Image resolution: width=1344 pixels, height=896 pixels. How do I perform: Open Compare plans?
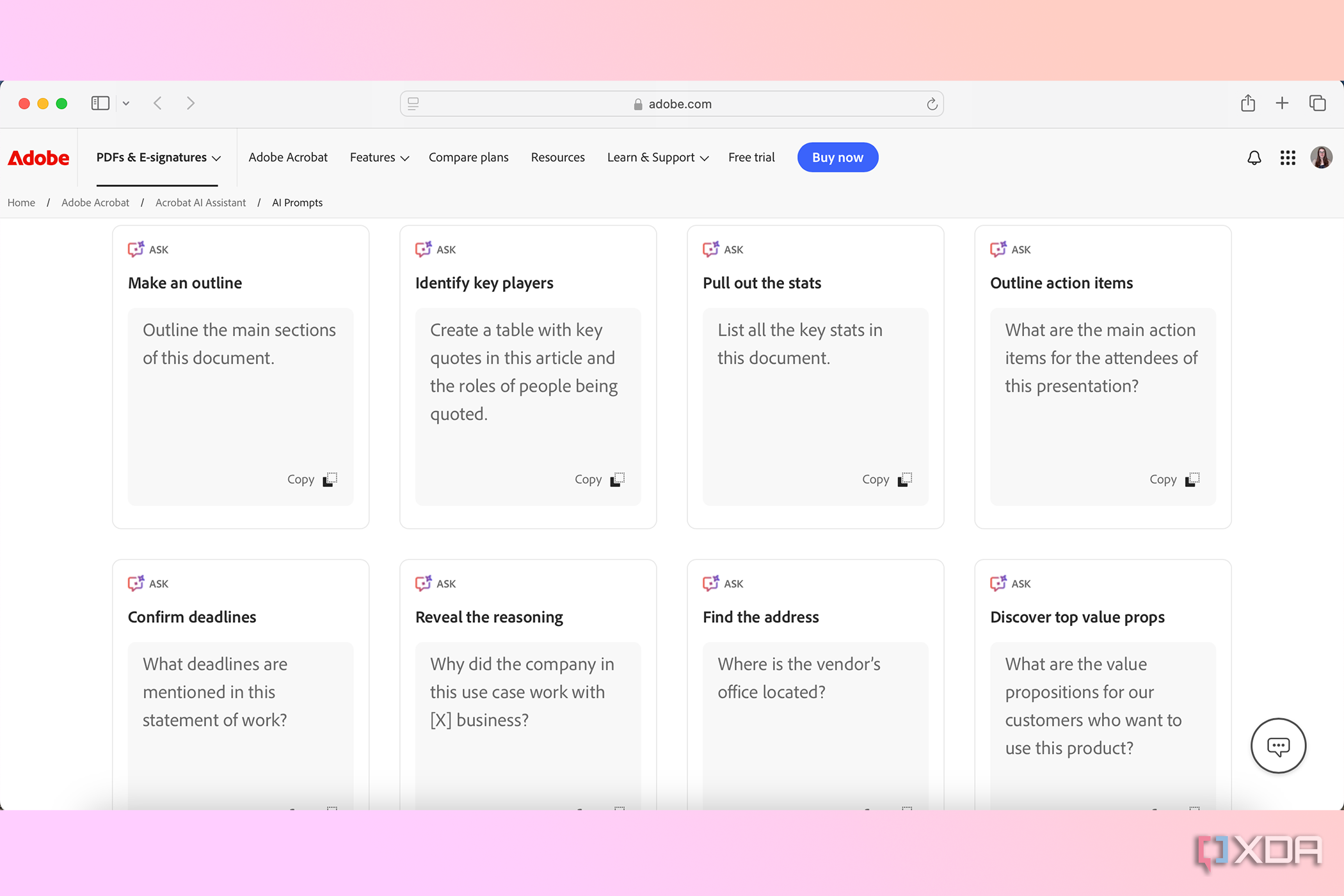[468, 157]
